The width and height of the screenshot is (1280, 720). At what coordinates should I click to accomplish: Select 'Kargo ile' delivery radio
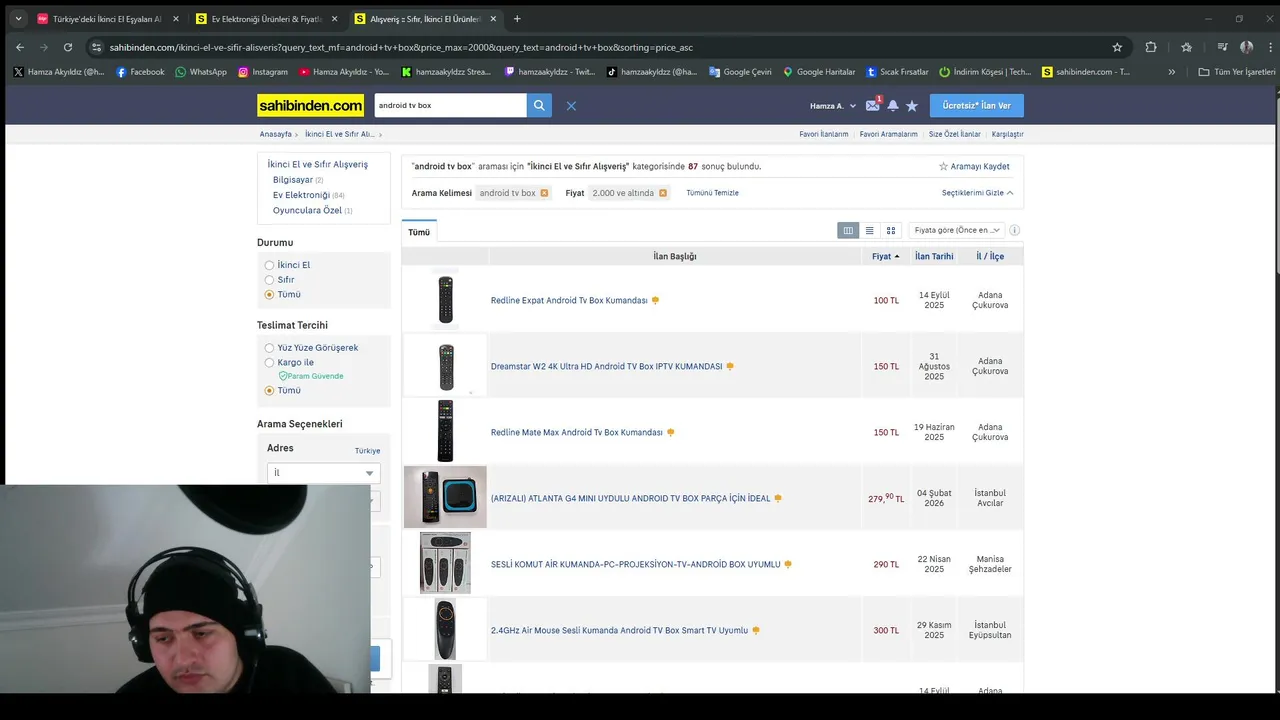269,363
